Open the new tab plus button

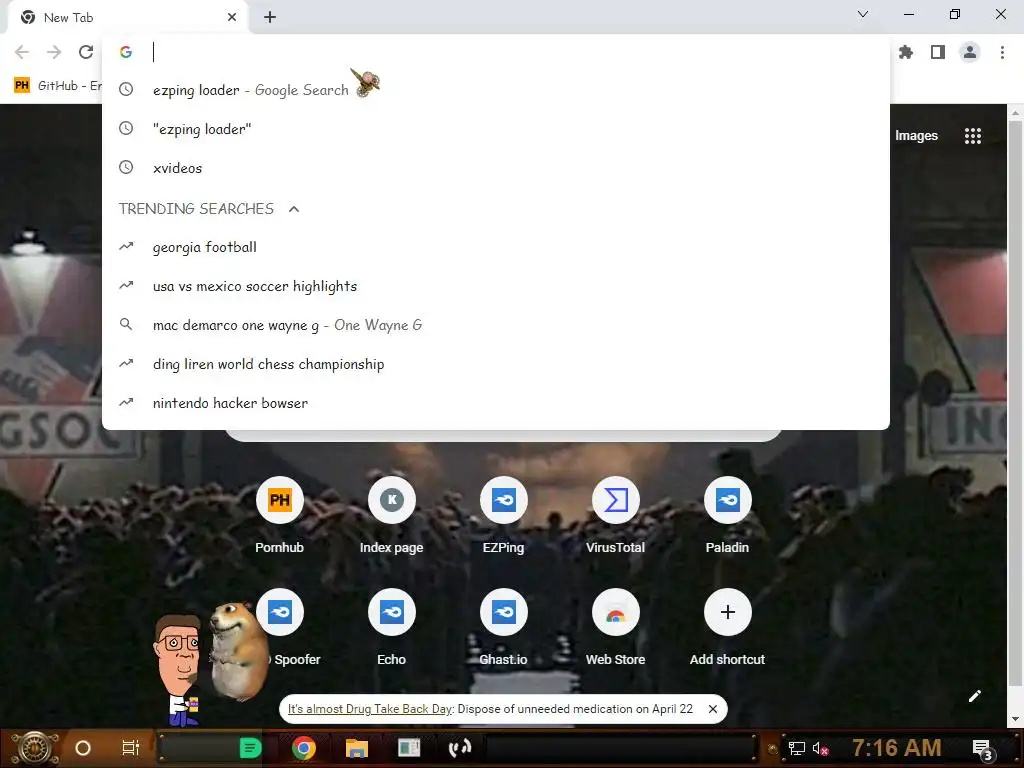tap(270, 18)
